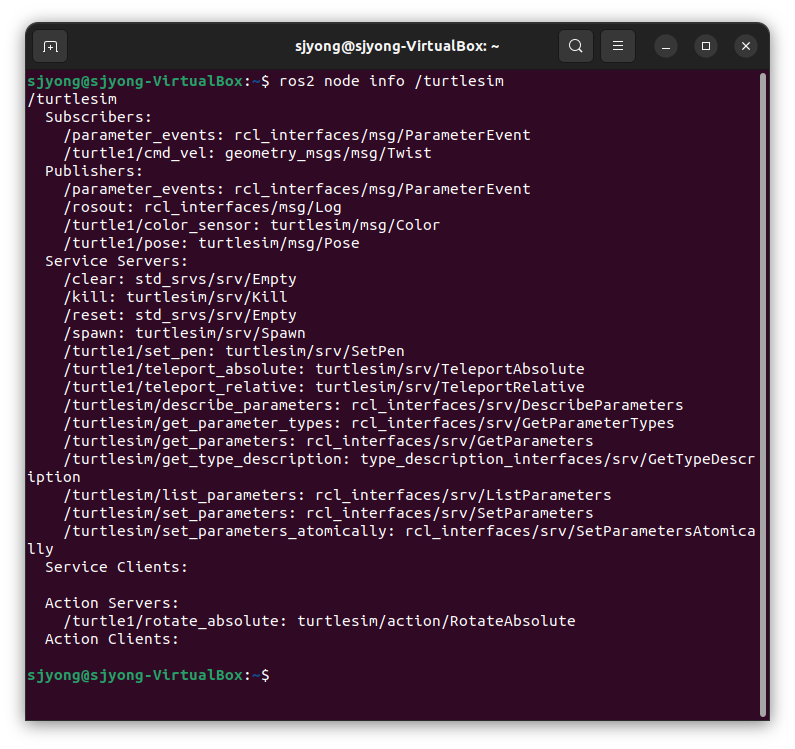This screenshot has height=749, width=795.
Task: Click the /spawn service line
Action: (x=185, y=333)
